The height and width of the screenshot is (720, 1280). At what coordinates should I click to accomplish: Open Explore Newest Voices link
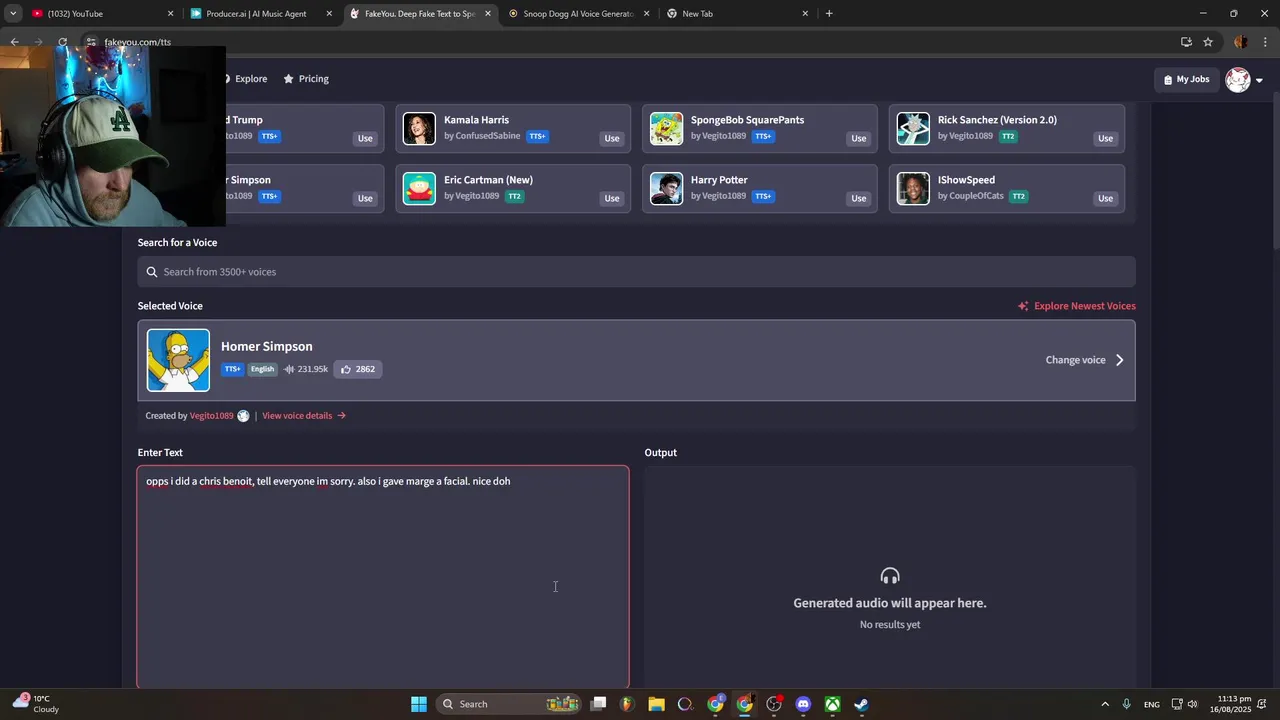click(x=1076, y=306)
